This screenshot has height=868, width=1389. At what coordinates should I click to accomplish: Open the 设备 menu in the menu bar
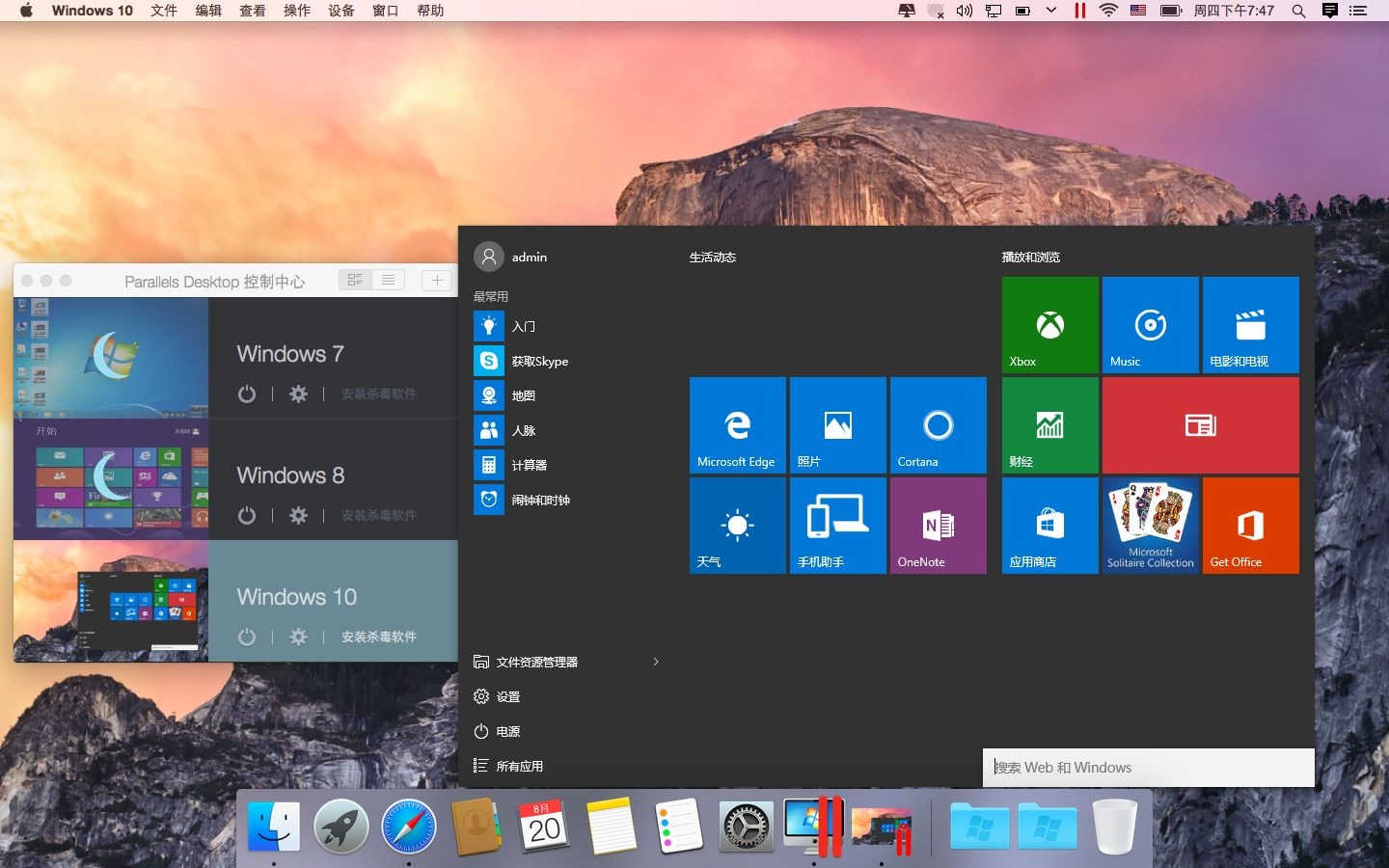340,11
